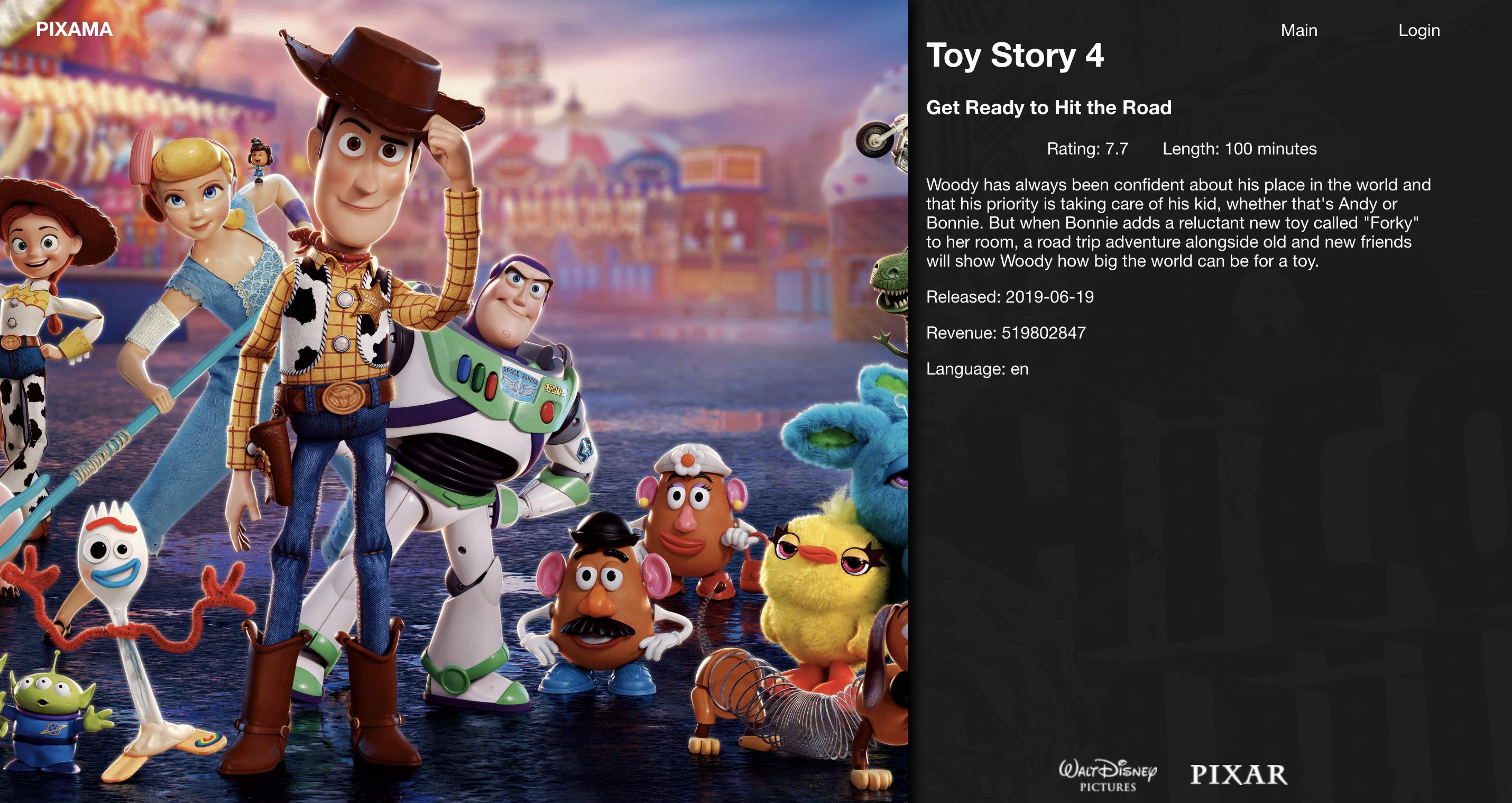Click the Released 2019-06-19 line
Screen dimensions: 1512x803
1010,297
